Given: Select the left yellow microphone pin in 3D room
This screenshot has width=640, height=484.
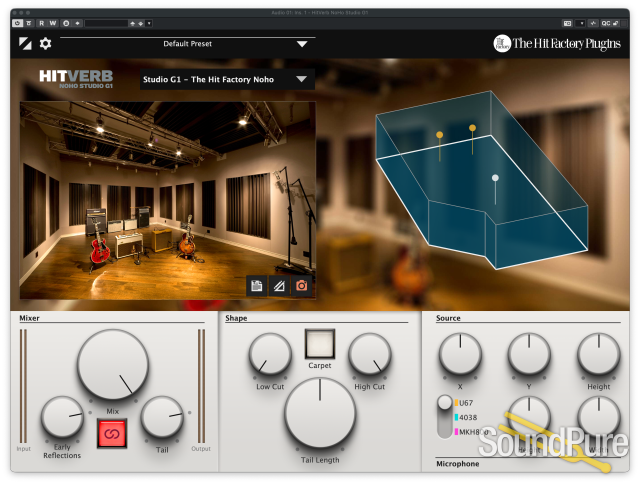Looking at the screenshot, I should click(440, 135).
